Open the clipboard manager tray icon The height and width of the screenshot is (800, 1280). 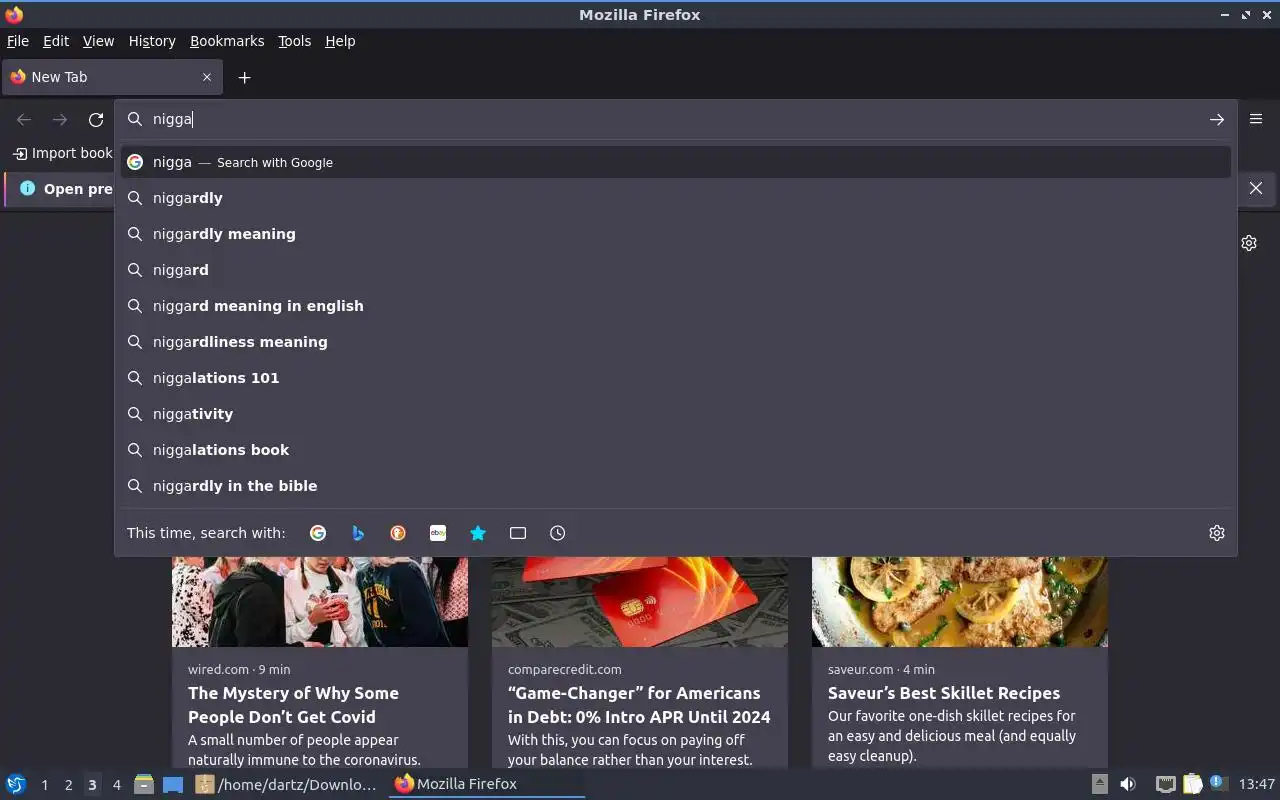click(1192, 784)
